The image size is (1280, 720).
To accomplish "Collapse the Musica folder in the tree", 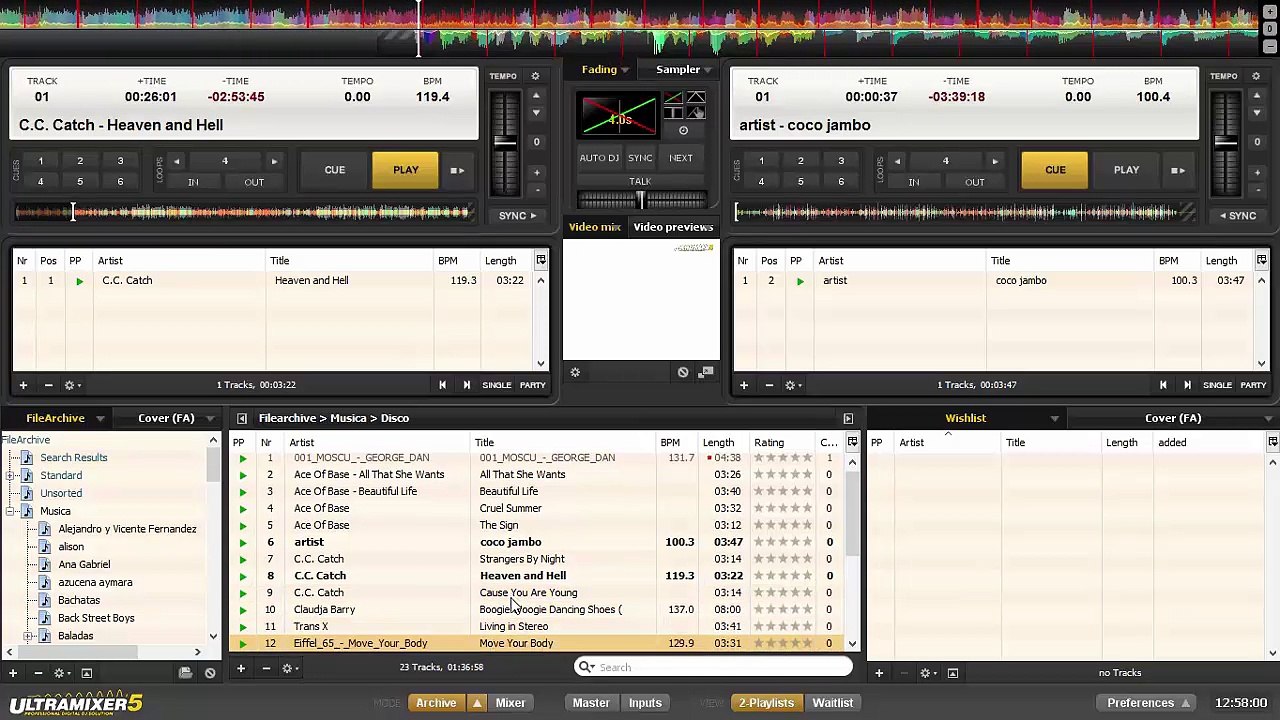I will pos(10,511).
